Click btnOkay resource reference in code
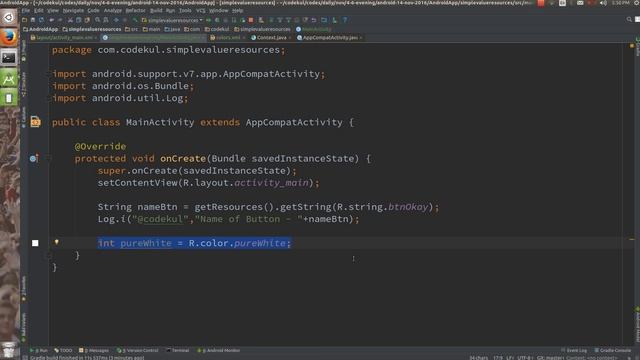640x360 pixels. (408, 207)
